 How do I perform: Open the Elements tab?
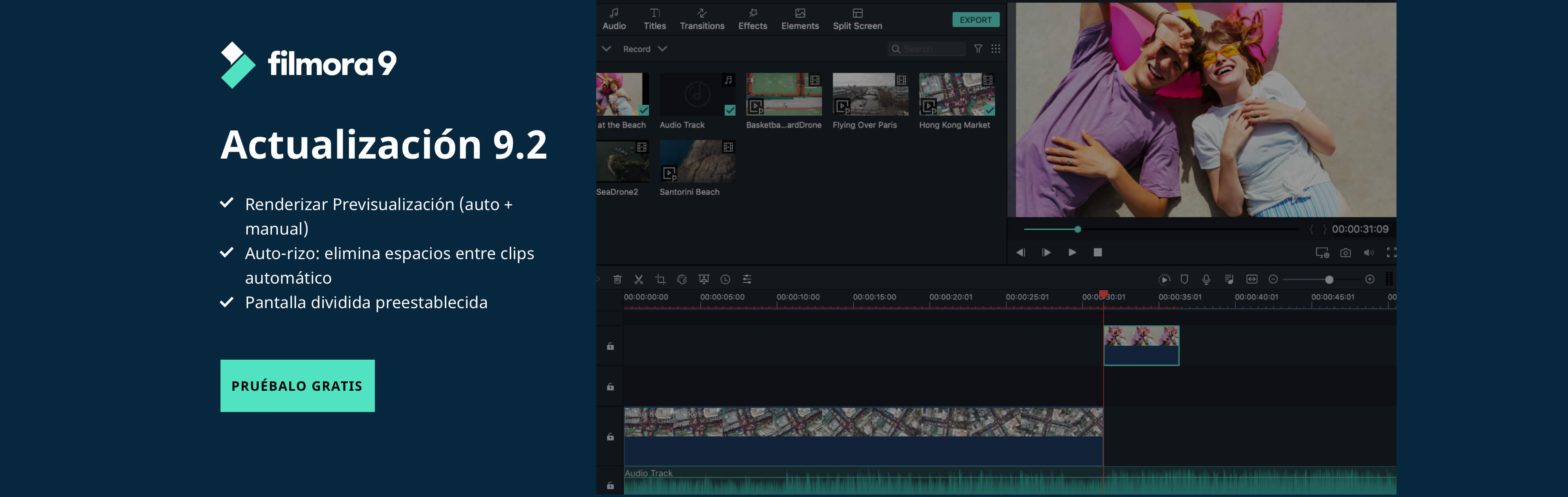click(800, 19)
